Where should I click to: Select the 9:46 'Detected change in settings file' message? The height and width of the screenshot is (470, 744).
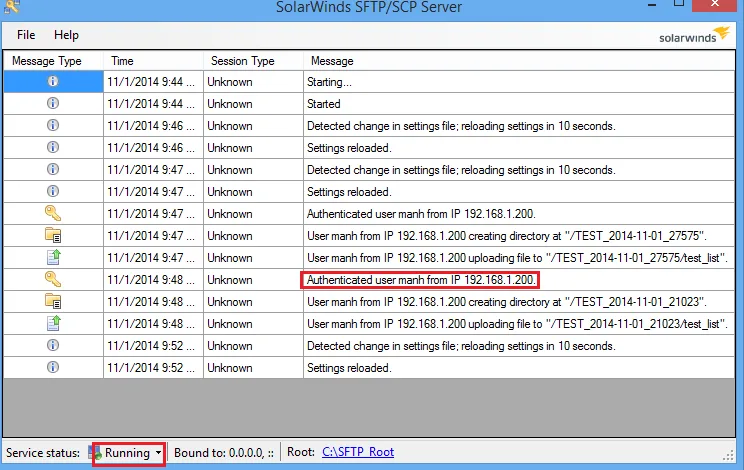click(461, 126)
